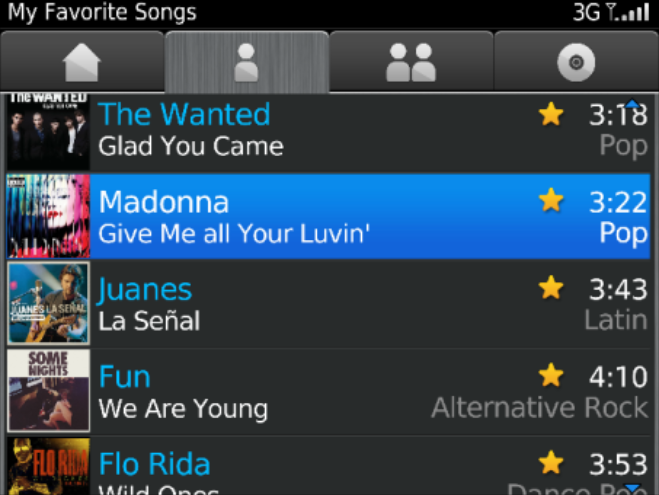Viewport: 659px width, 495px height.
Task: Switch to the two-people group tab
Action: [411, 62]
